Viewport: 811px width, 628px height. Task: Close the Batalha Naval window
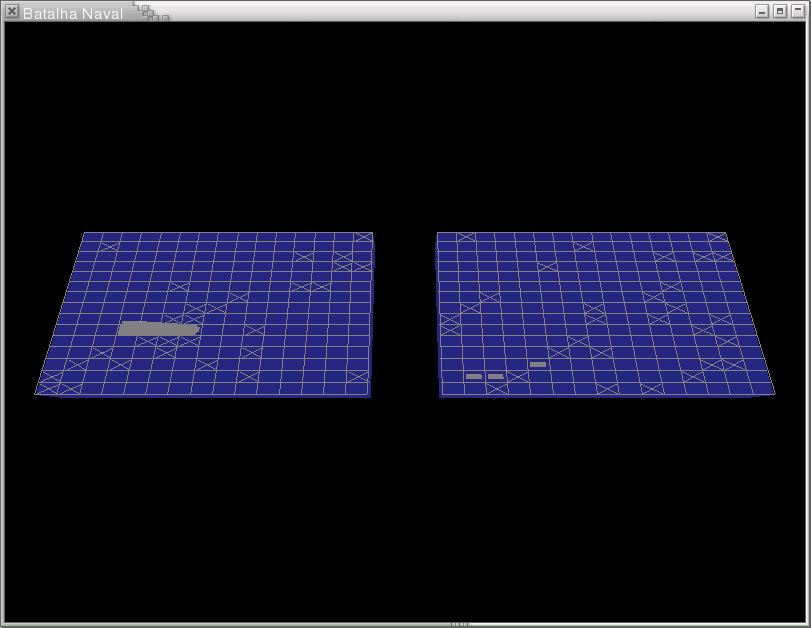(x=11, y=11)
